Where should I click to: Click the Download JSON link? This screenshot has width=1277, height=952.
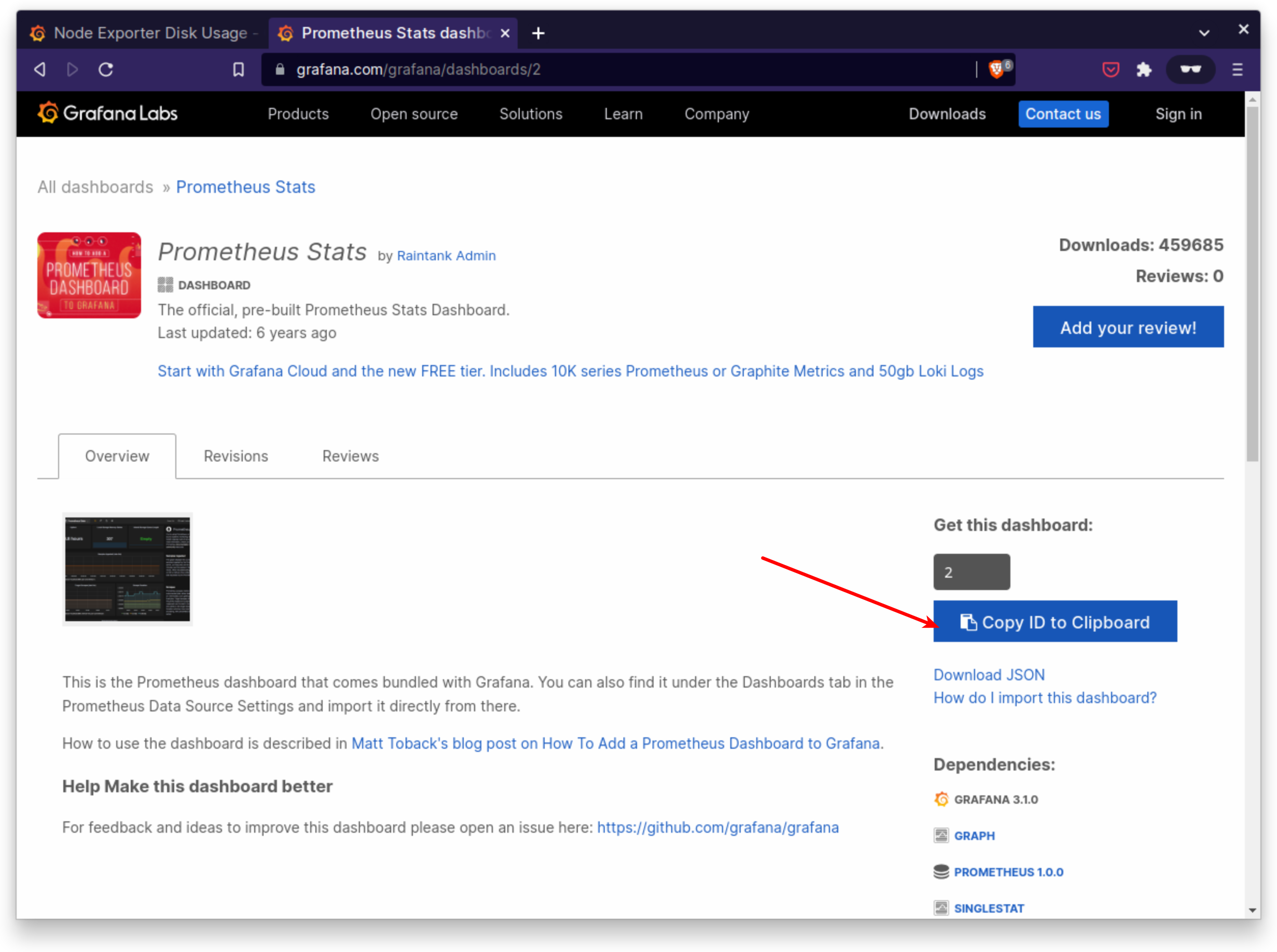pos(989,674)
